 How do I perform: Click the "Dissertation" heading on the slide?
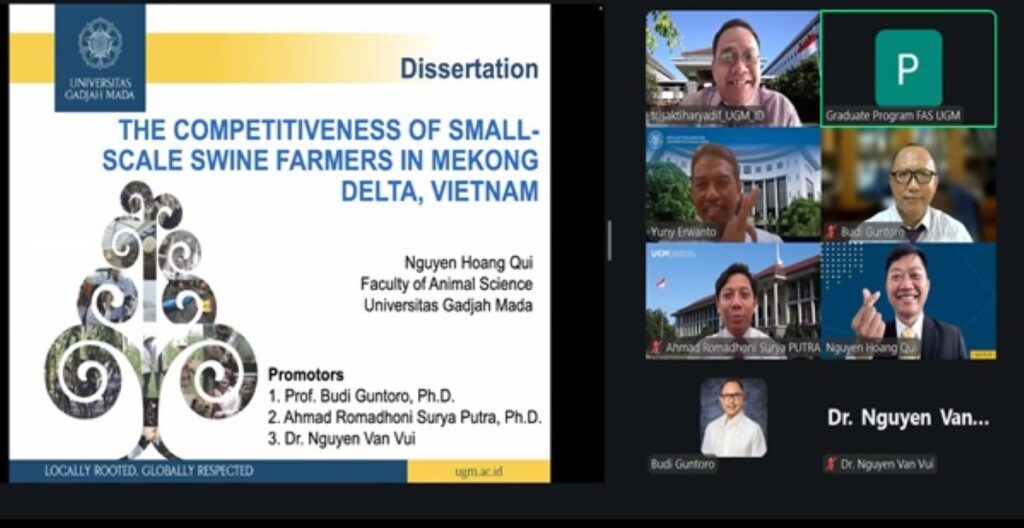point(469,69)
